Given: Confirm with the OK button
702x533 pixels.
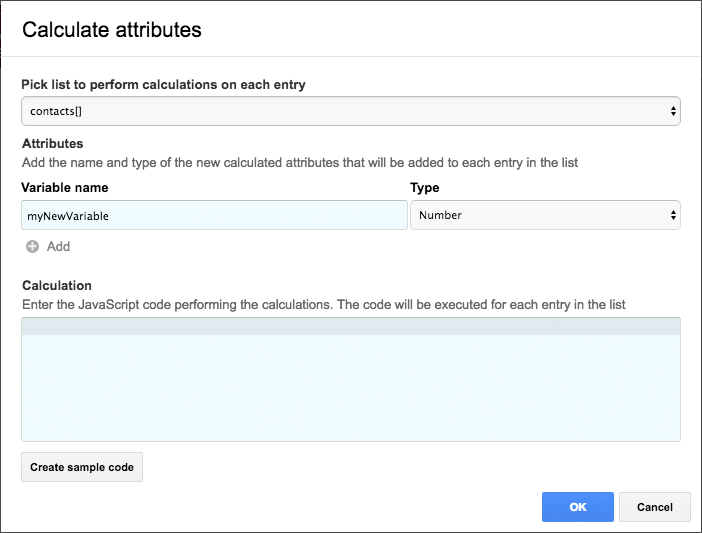Looking at the screenshot, I should point(578,507).
